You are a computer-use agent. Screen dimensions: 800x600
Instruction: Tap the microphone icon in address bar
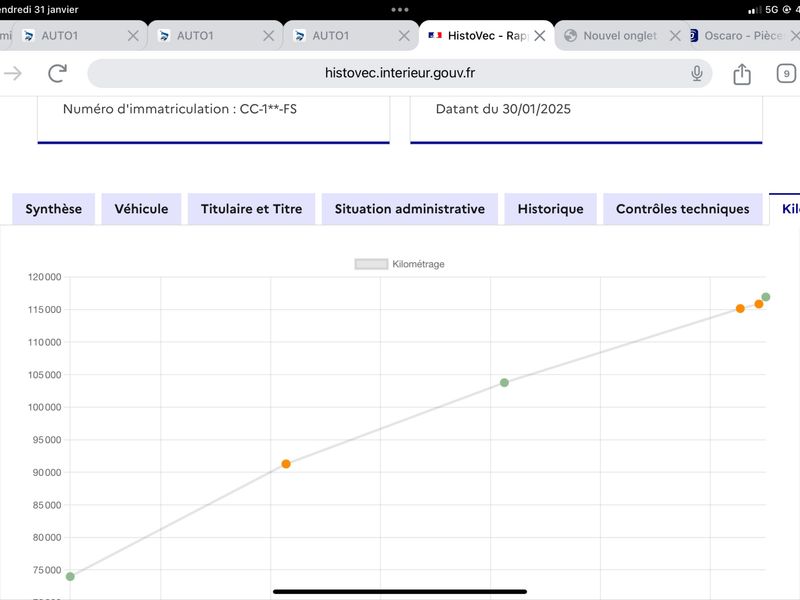(696, 73)
